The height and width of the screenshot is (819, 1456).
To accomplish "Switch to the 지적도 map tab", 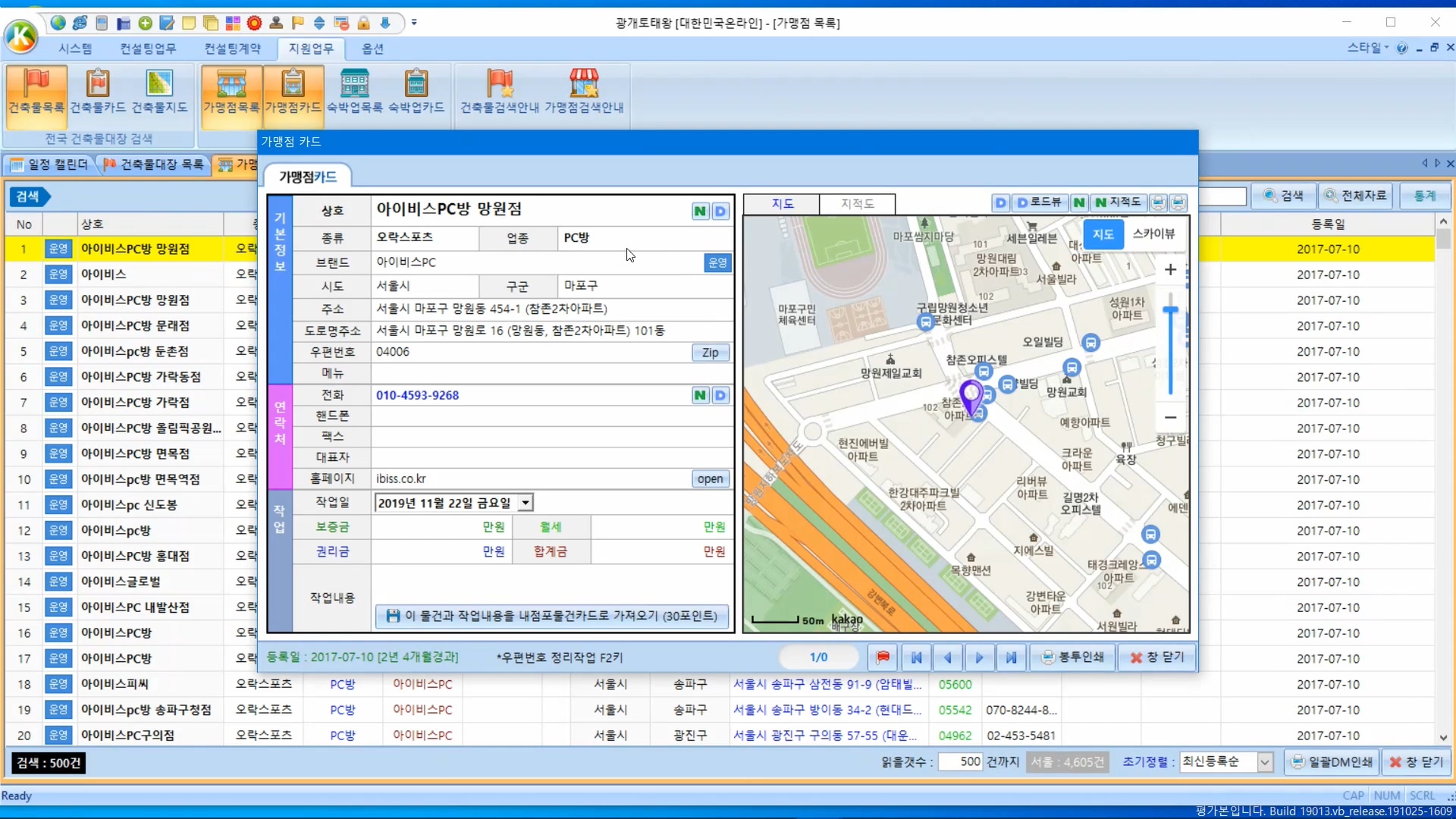I will [x=857, y=203].
